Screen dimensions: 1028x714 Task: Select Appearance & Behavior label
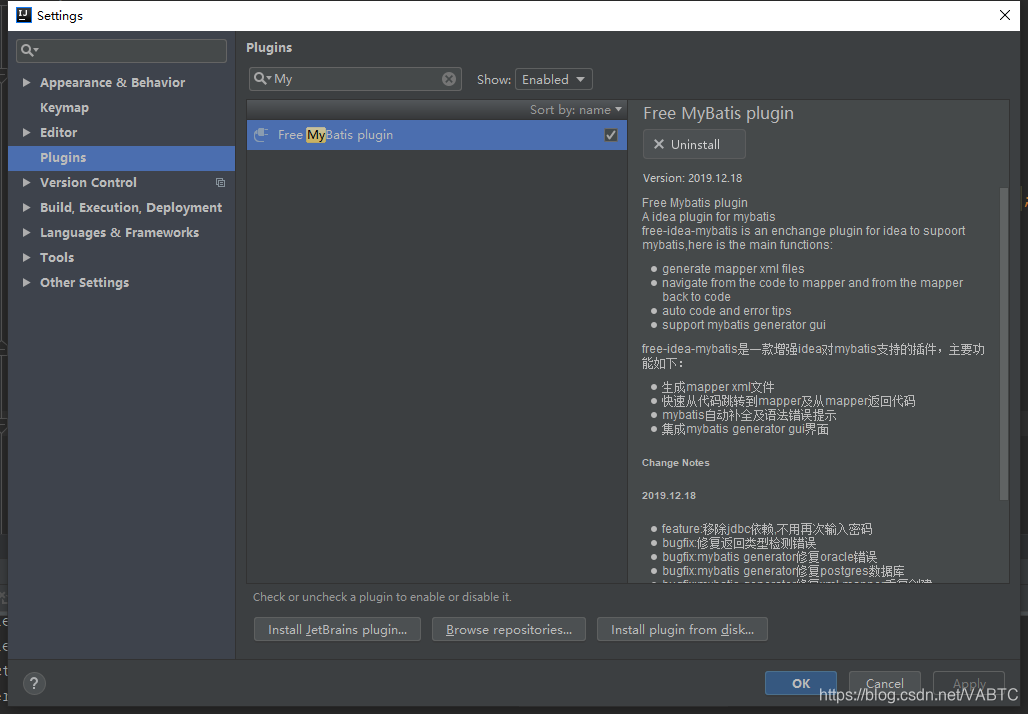112,82
